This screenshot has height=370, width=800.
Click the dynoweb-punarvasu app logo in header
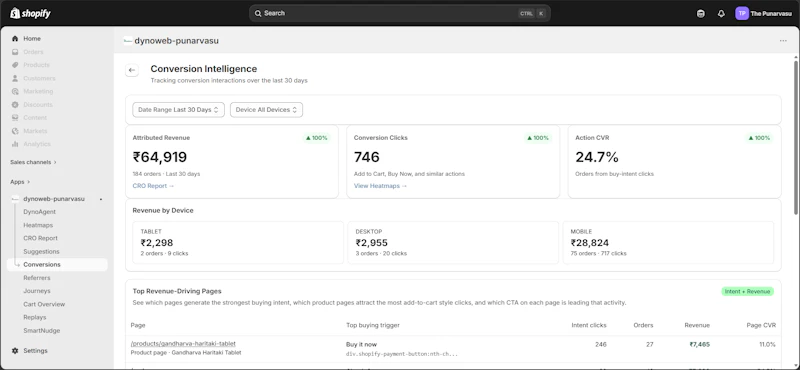pyautogui.click(x=128, y=41)
